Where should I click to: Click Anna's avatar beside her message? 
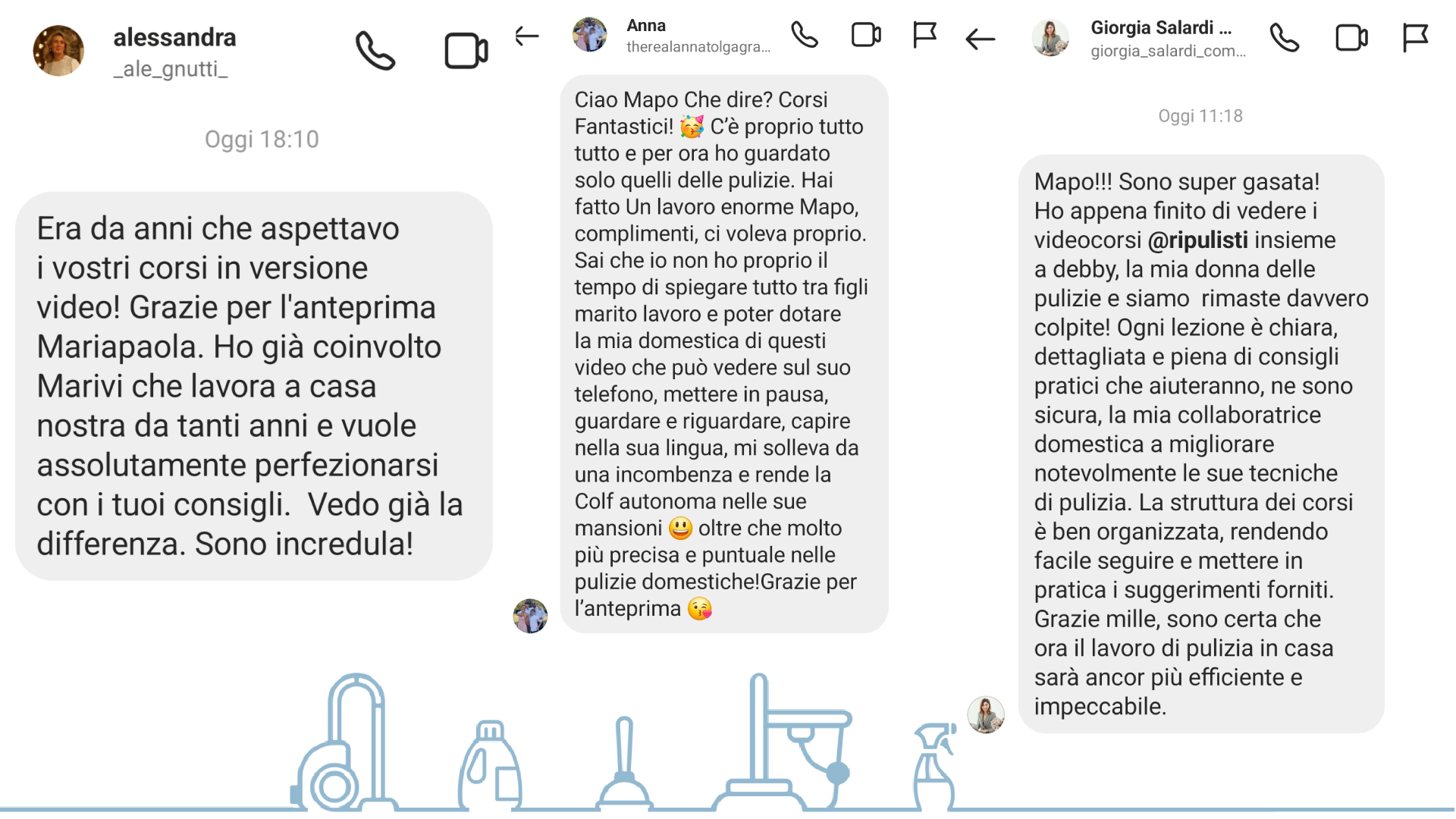pyautogui.click(x=530, y=616)
